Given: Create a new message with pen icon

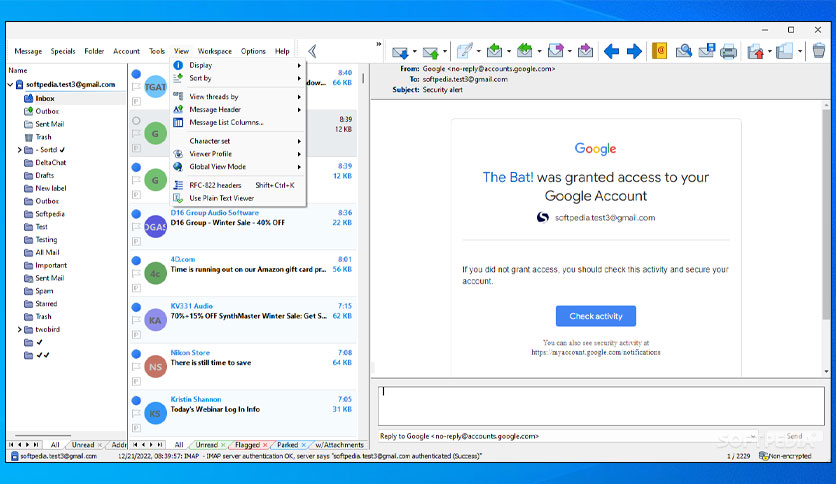Looking at the screenshot, I should pos(464,51).
